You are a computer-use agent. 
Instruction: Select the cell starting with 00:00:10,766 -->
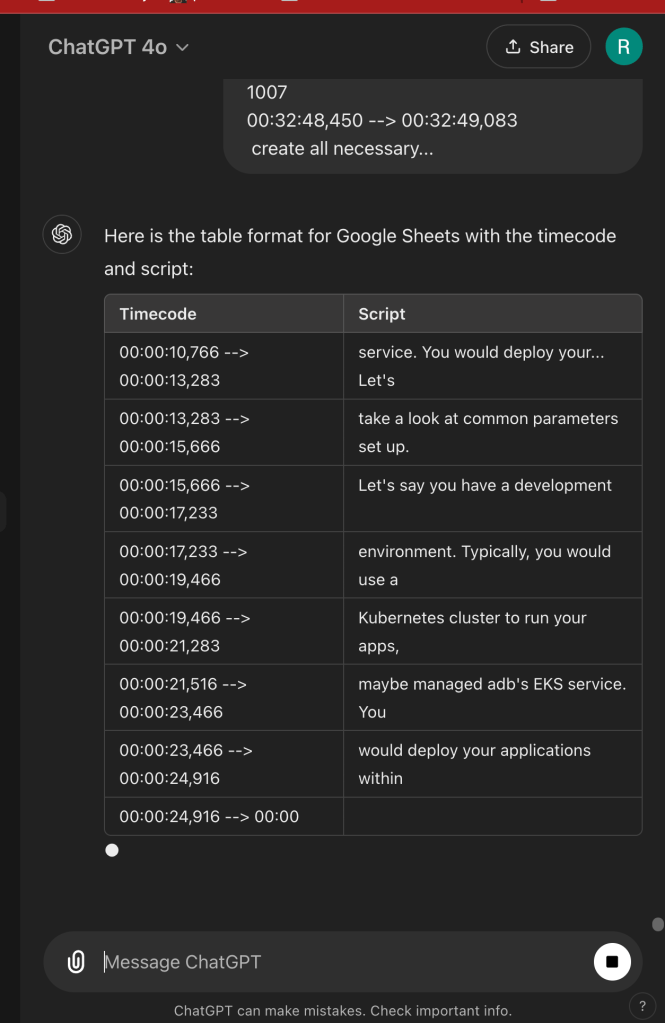(224, 366)
